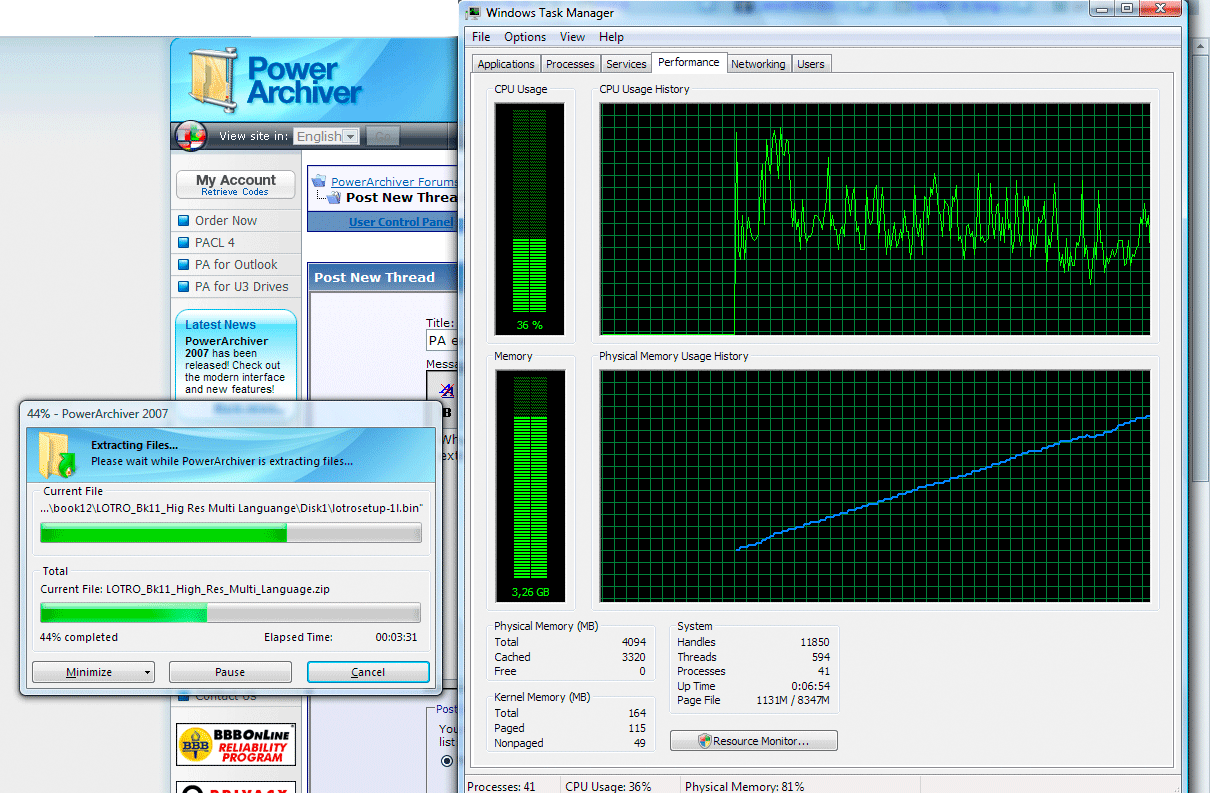Open the Options menu in Task Manager
This screenshot has width=1210, height=793.
(525, 37)
